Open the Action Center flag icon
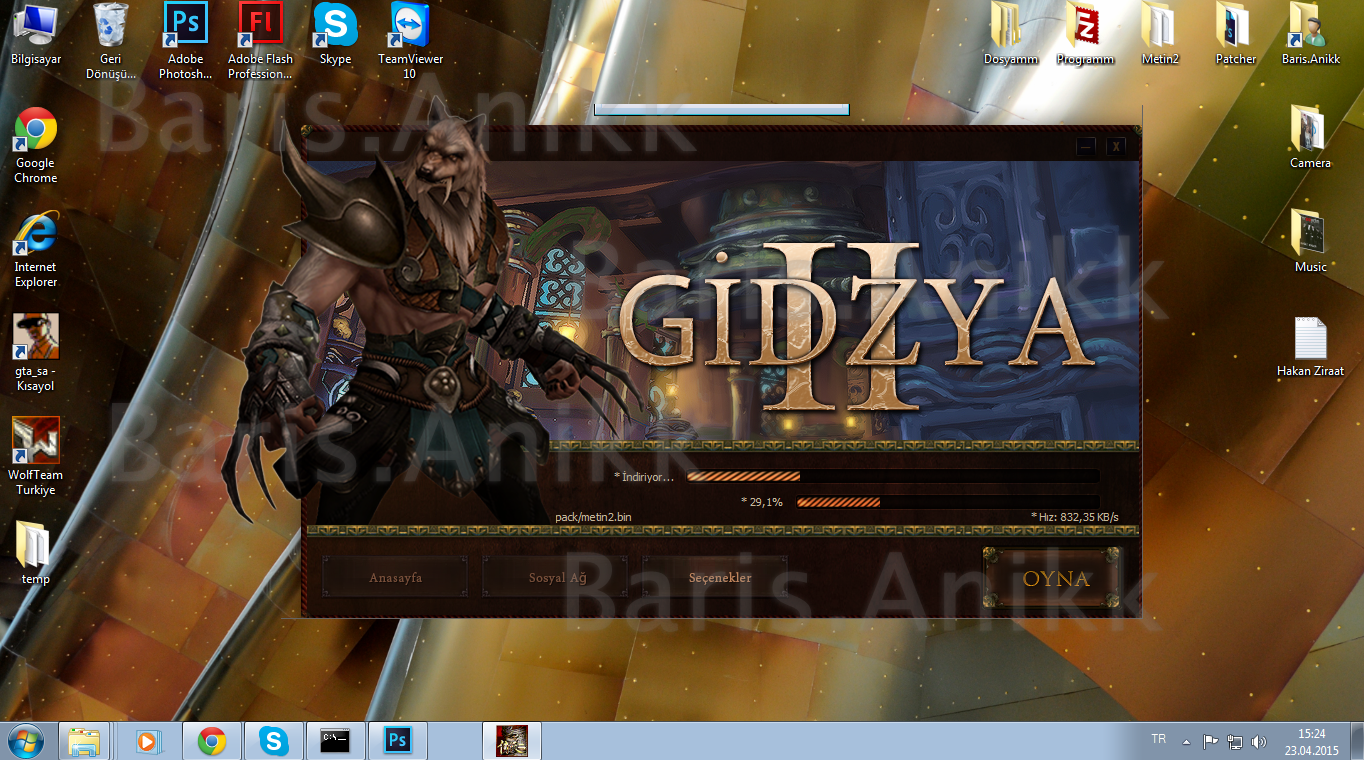The height and width of the screenshot is (760, 1364). (x=1210, y=742)
